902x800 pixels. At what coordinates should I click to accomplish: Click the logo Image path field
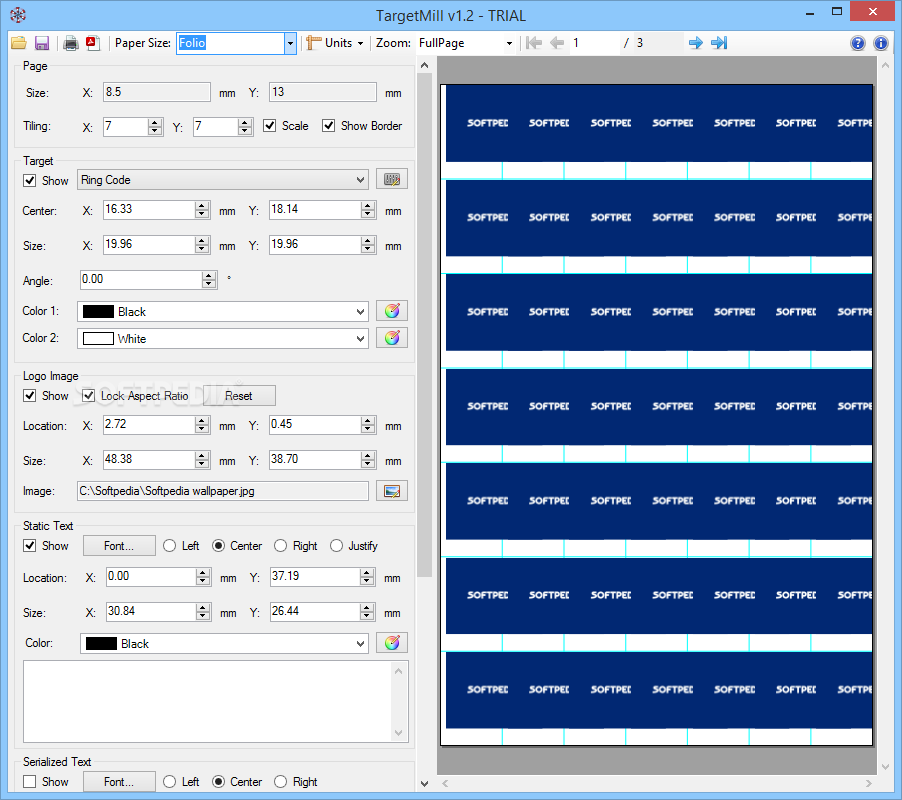pos(223,491)
